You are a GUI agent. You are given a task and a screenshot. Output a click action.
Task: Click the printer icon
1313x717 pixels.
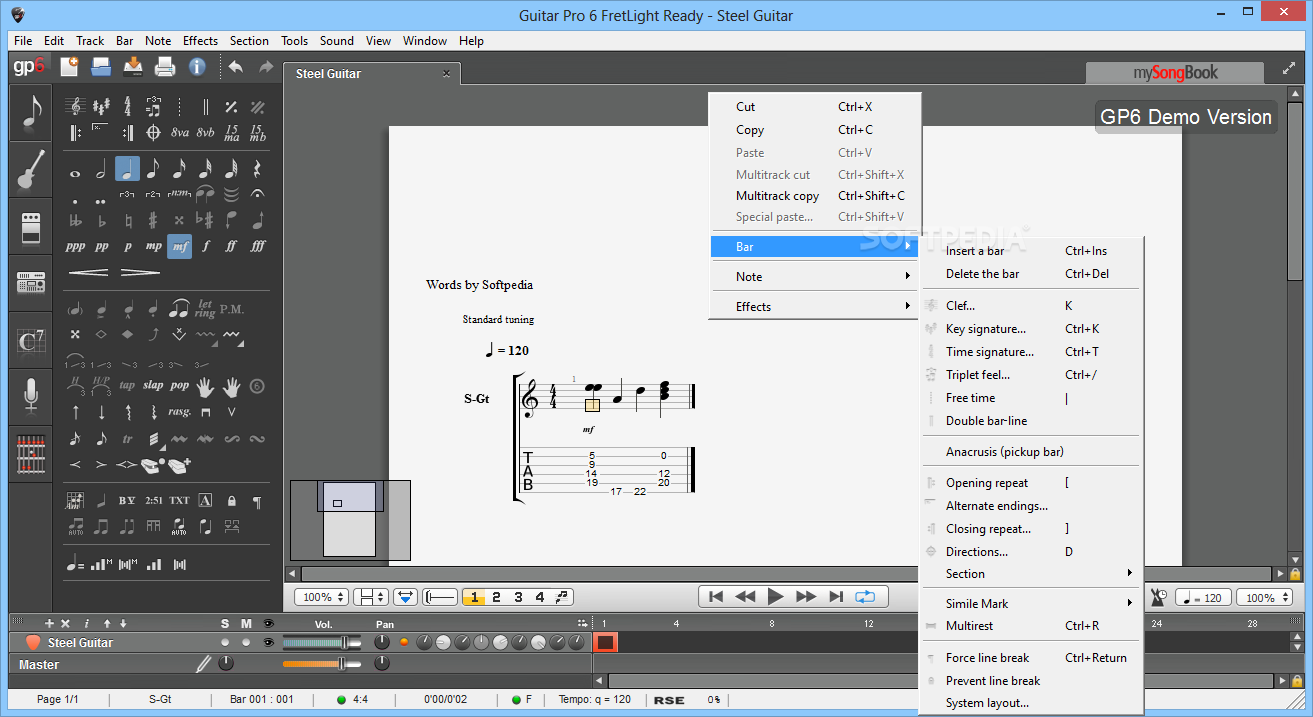(165, 67)
